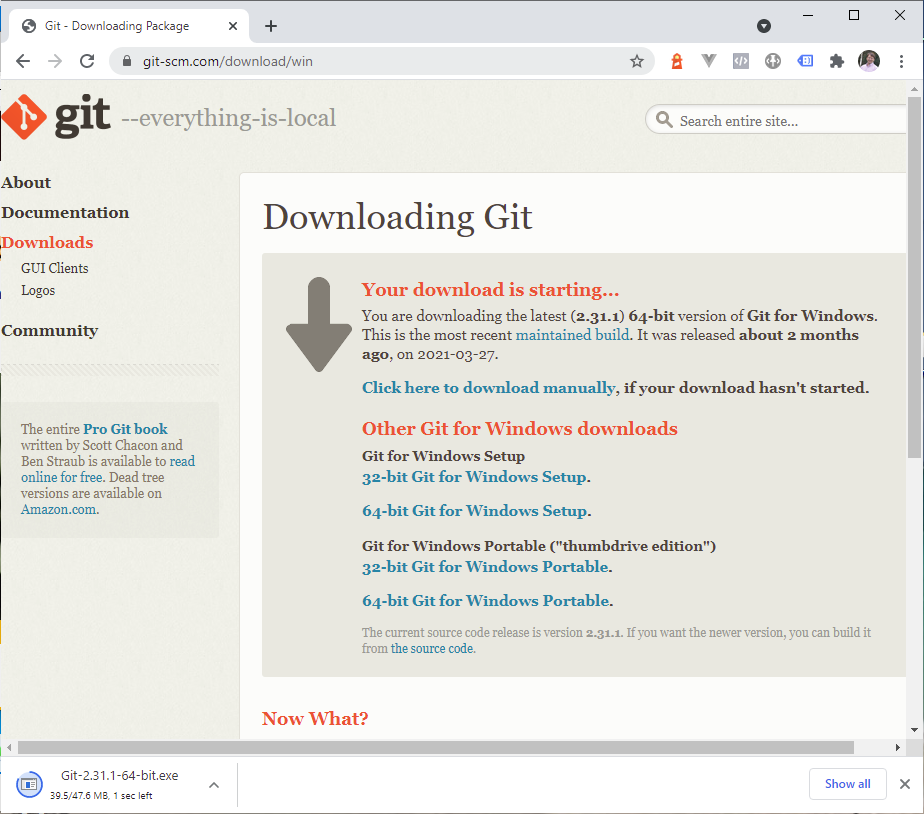Open a new tab with the plus button
Screen dimensions: 924x814
coord(271,26)
